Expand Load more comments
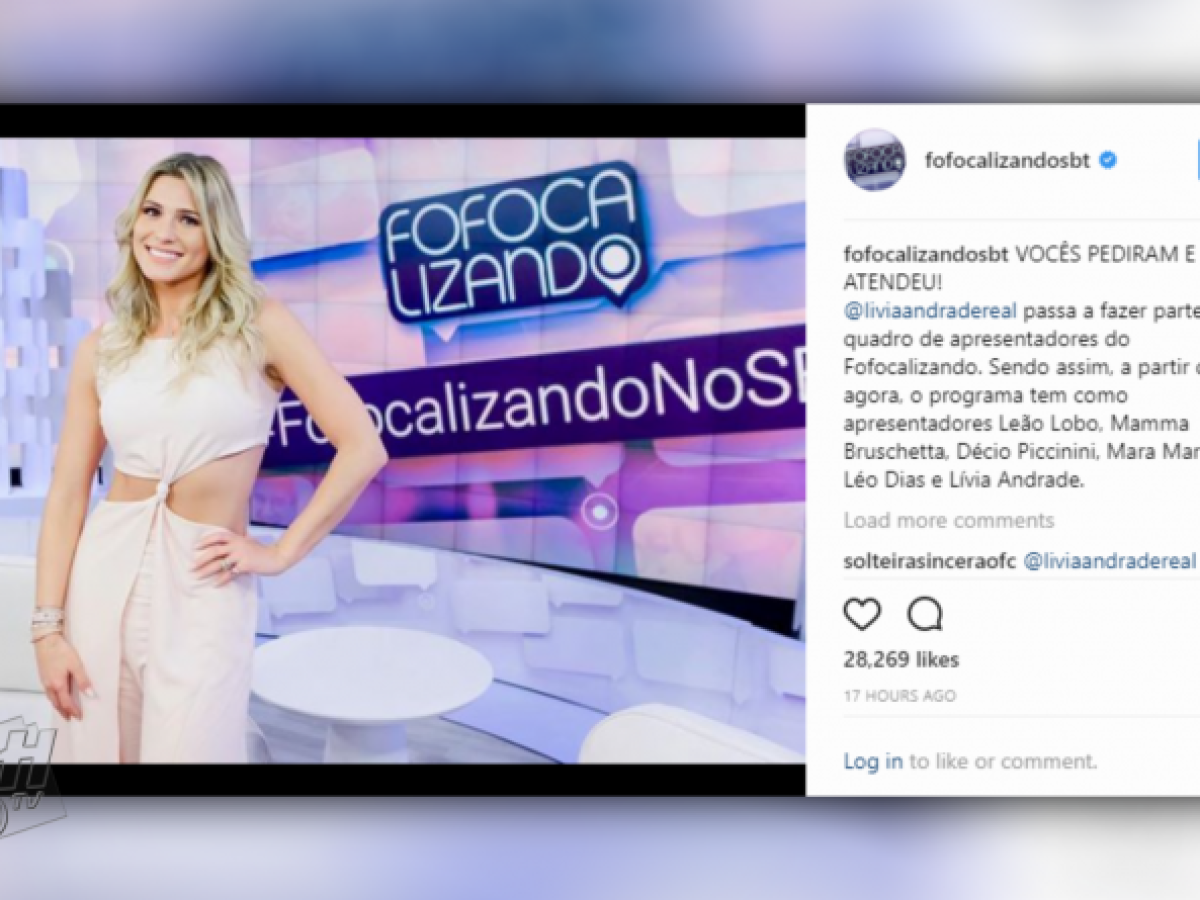The width and height of the screenshot is (1200, 900). (948, 520)
